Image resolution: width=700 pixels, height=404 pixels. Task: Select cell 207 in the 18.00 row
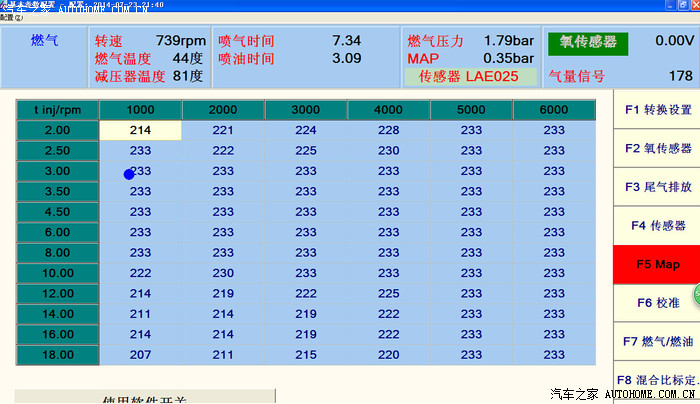(140, 355)
